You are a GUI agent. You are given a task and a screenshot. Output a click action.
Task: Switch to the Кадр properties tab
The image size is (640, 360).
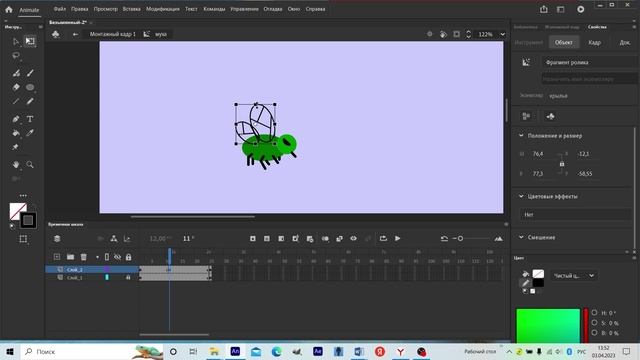tap(594, 42)
